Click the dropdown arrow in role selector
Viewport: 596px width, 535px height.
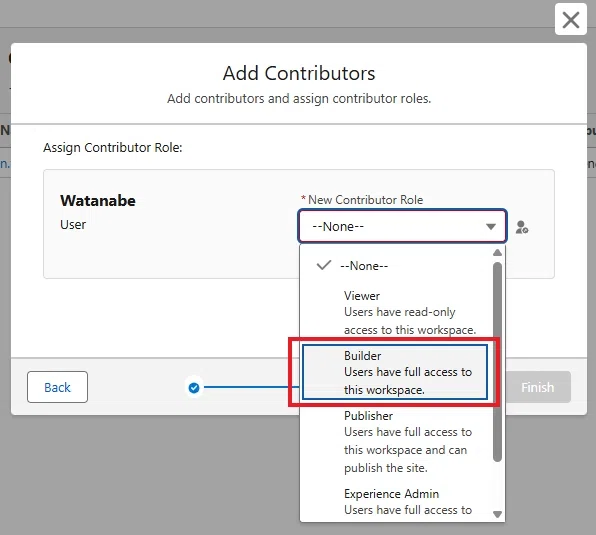491,226
